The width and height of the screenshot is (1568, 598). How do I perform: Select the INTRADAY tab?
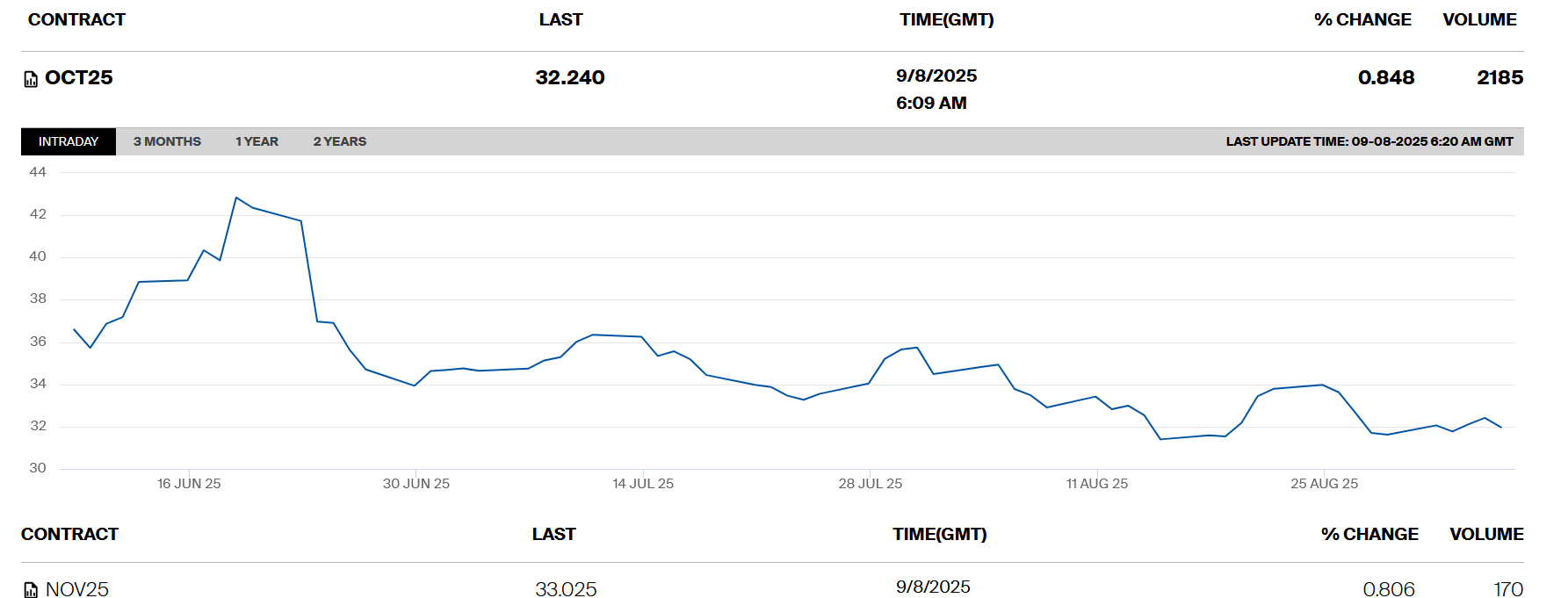pos(69,141)
